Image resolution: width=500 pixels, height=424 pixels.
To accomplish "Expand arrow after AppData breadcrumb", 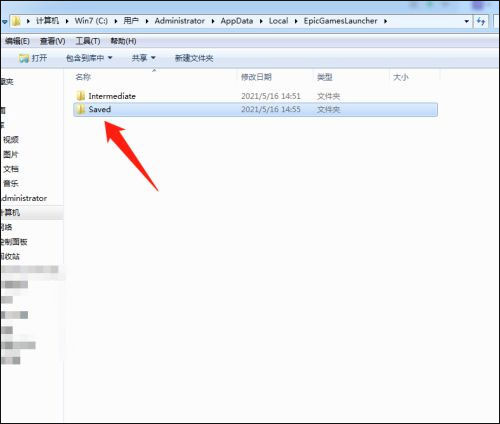I will click(x=261, y=21).
